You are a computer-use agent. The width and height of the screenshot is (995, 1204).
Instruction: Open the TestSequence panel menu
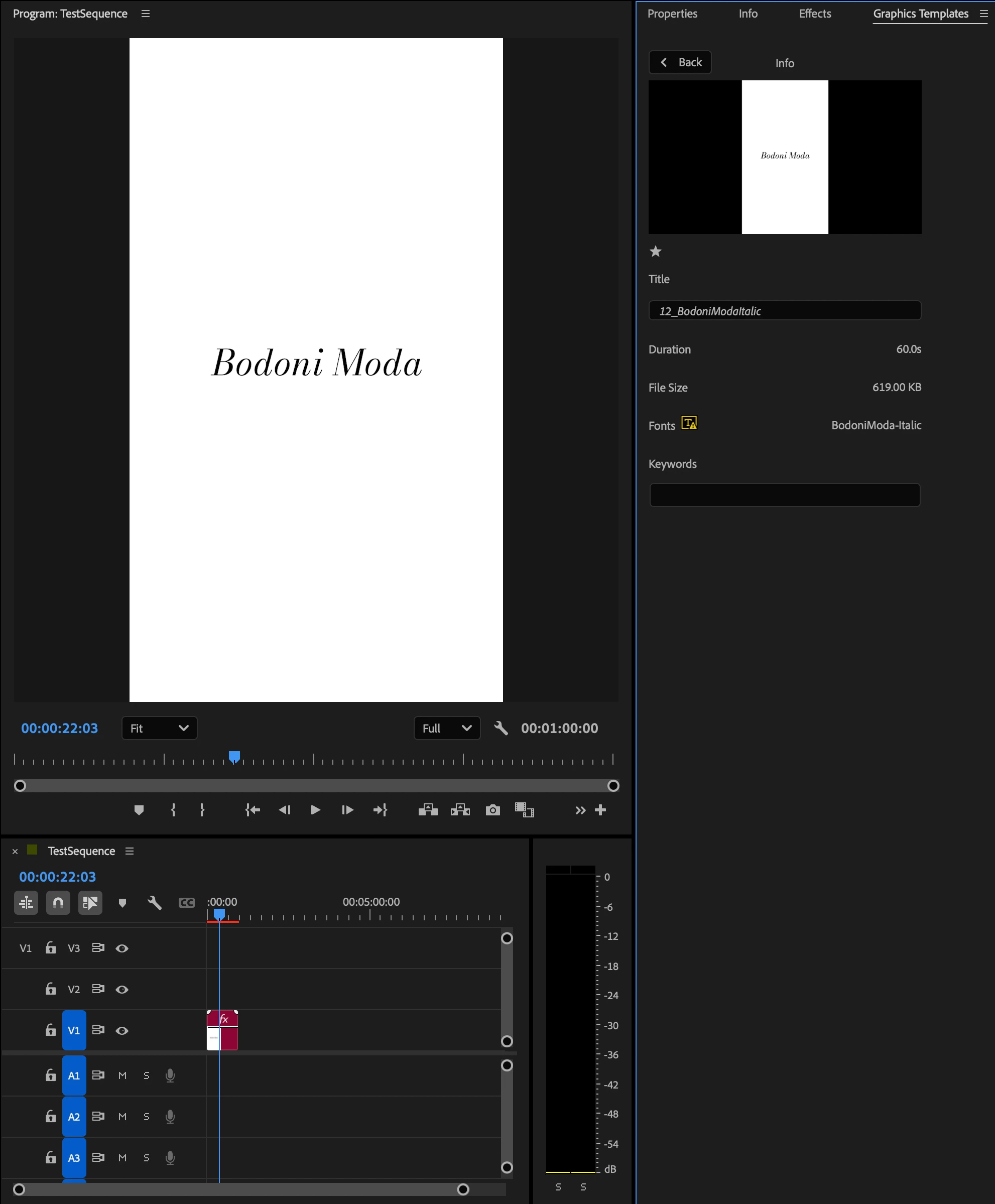tap(130, 851)
